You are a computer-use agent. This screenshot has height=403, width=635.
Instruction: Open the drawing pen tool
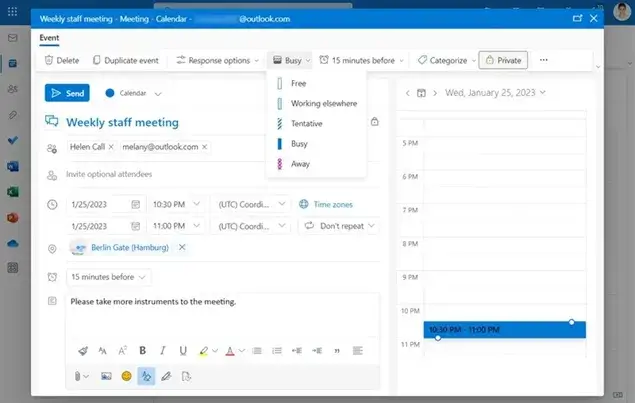pos(166,376)
